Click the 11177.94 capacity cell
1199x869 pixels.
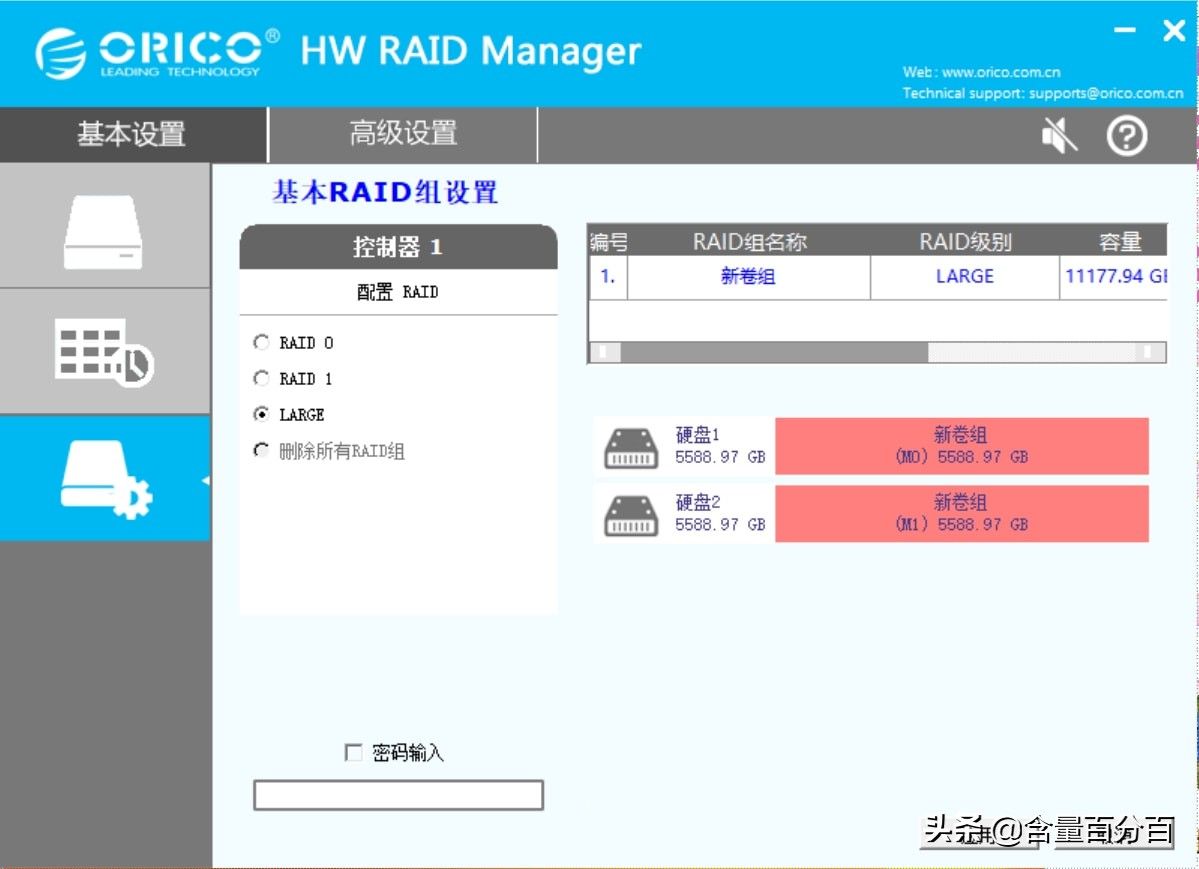click(1114, 276)
